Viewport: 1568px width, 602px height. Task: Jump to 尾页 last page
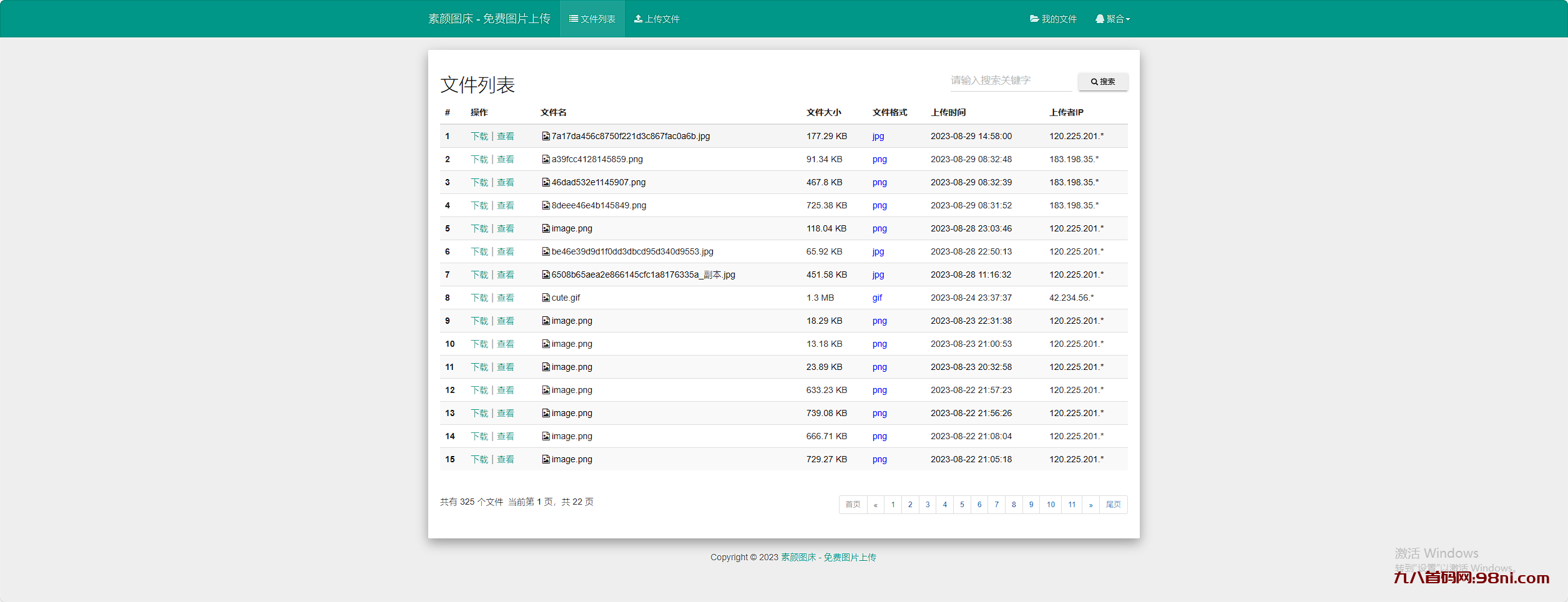[1113, 505]
